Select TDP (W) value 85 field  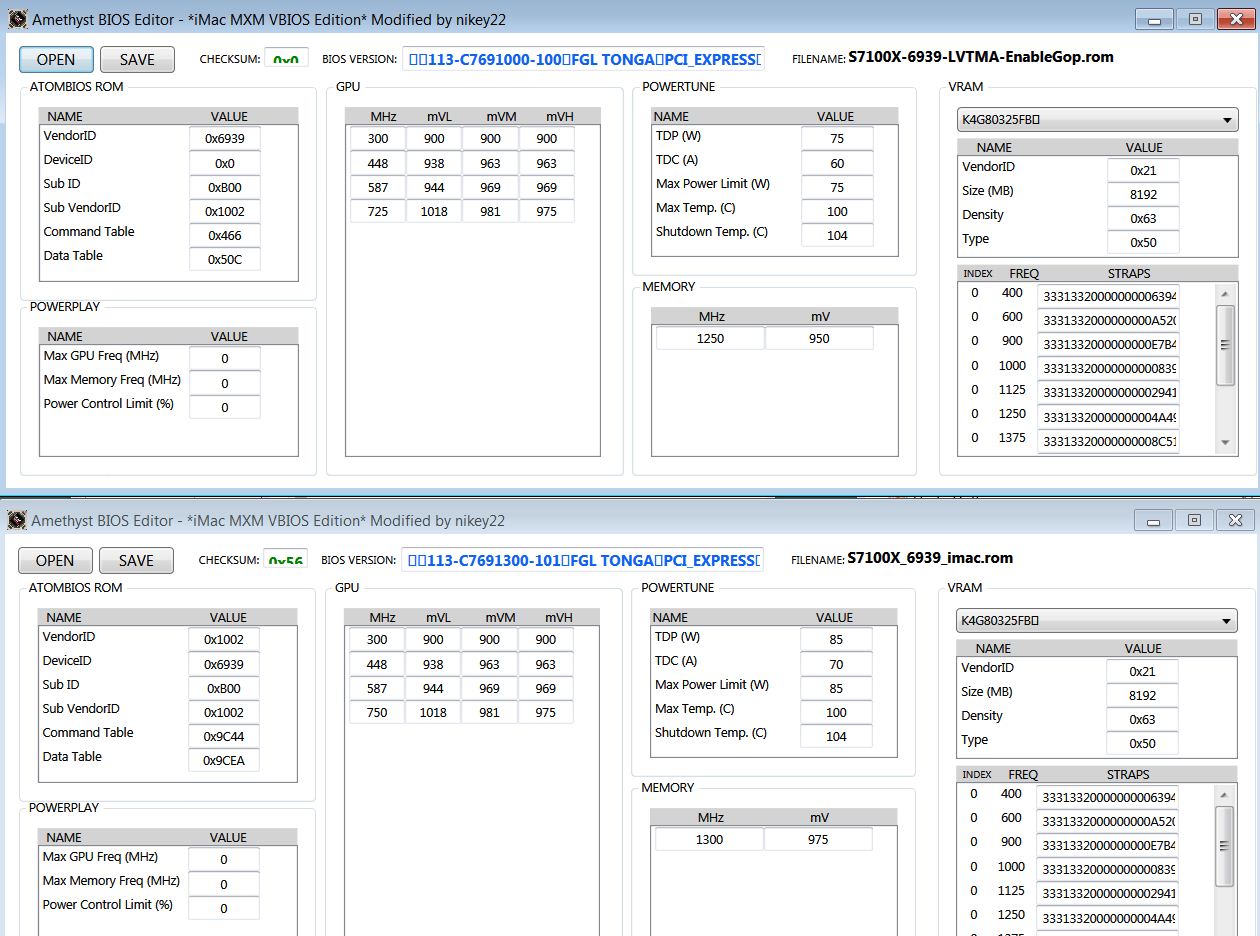click(836, 640)
